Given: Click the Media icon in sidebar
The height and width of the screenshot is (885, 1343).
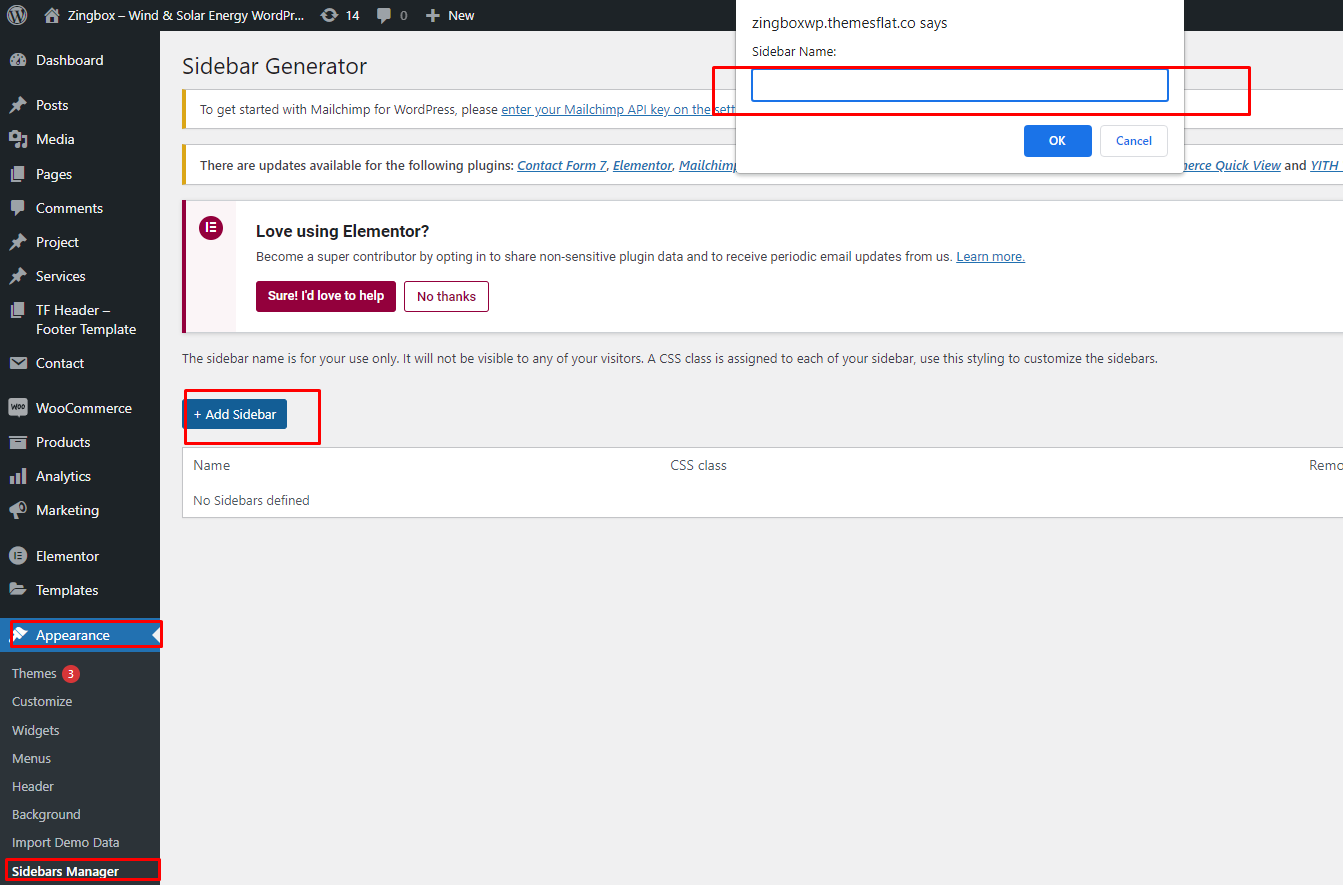Looking at the screenshot, I should pyautogui.click(x=18, y=139).
